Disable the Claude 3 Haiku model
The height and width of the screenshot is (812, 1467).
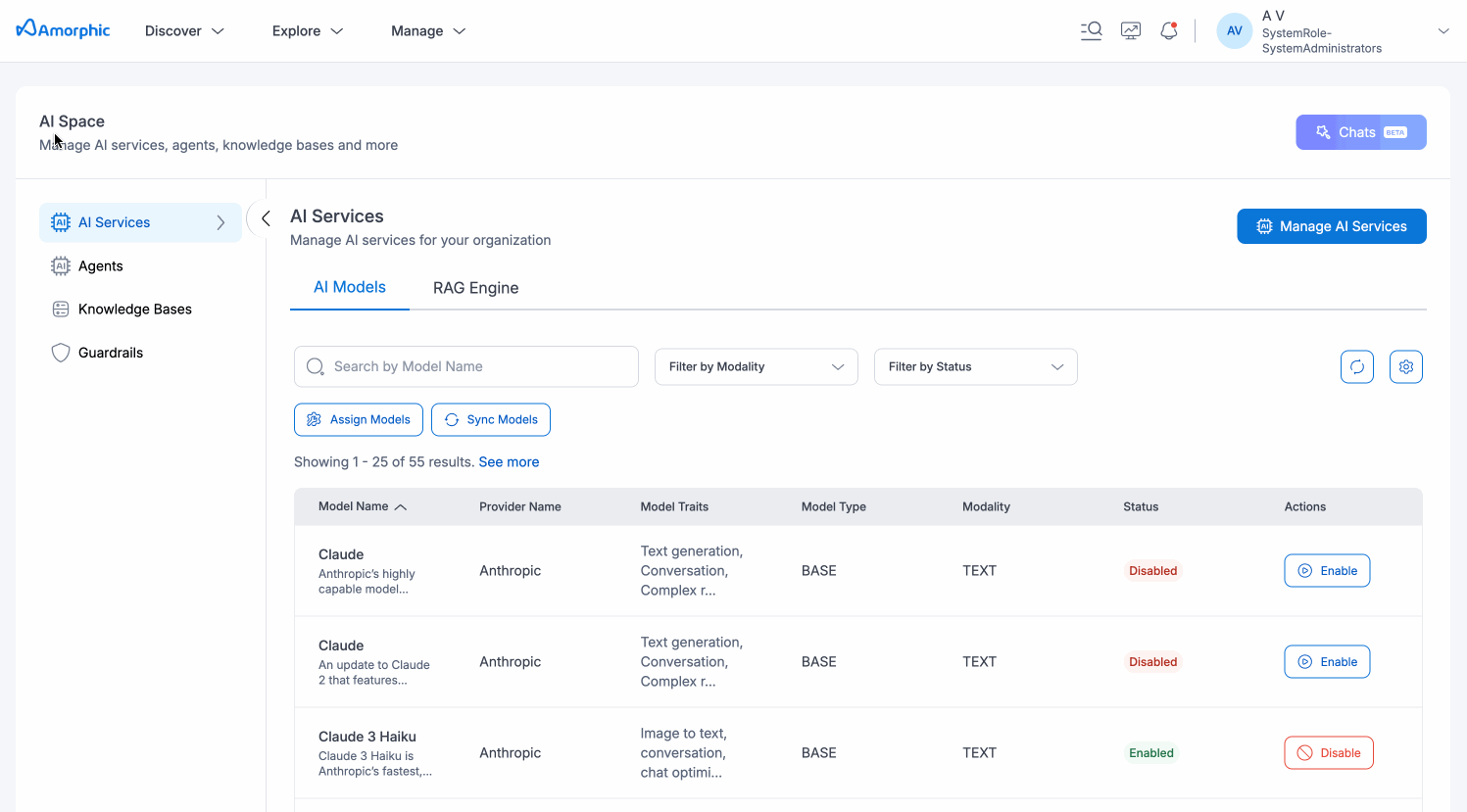coord(1328,753)
